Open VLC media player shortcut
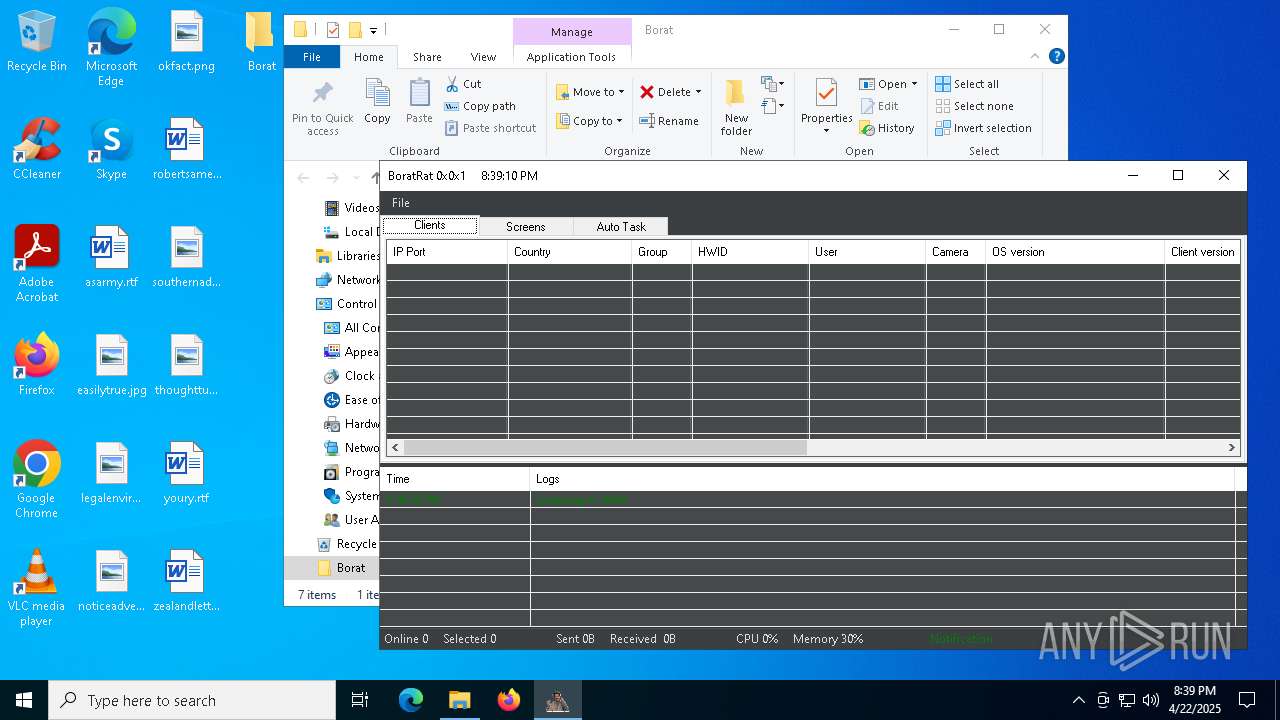1280x720 pixels. 37,588
